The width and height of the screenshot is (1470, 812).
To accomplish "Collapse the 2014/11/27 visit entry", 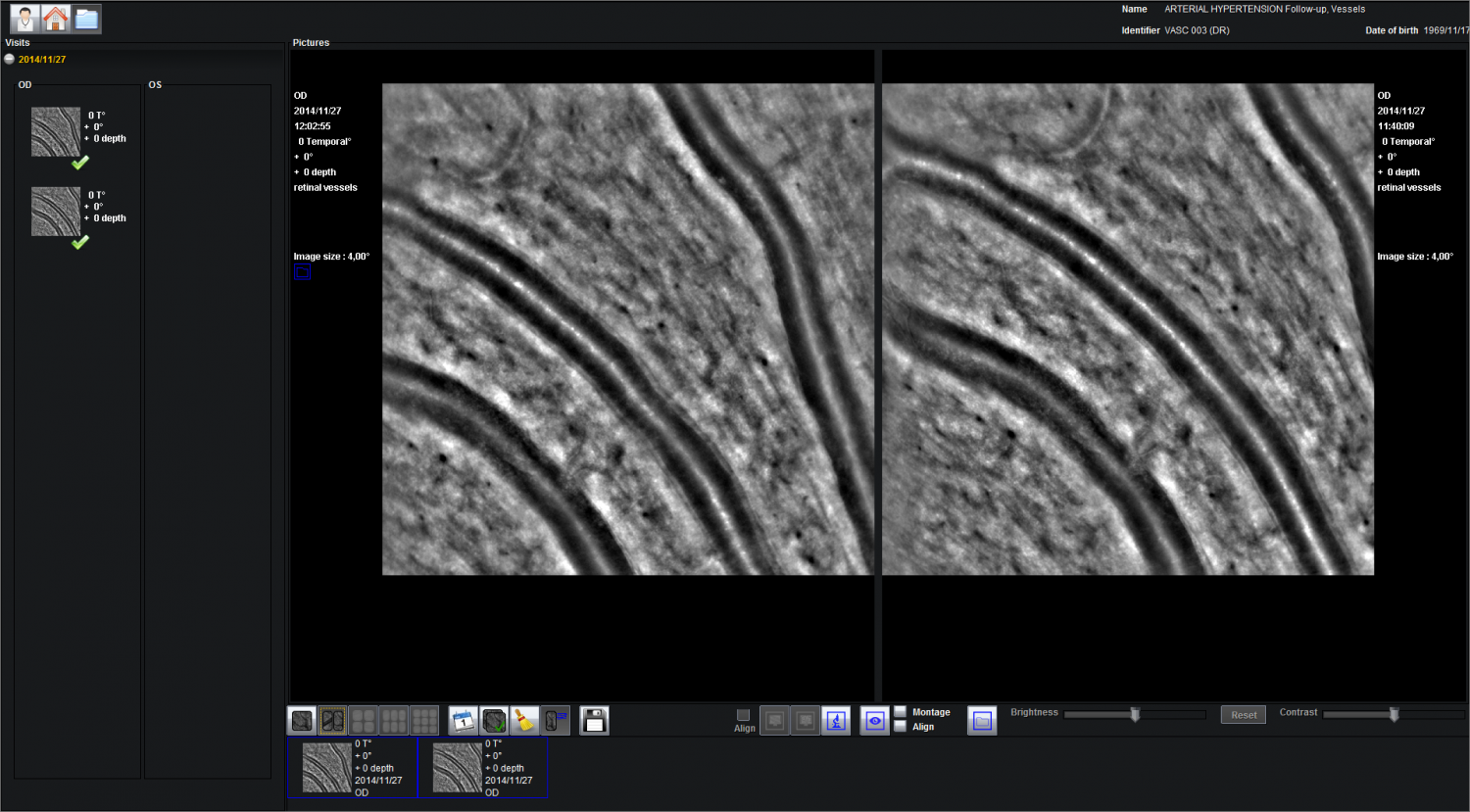I will (x=9, y=59).
